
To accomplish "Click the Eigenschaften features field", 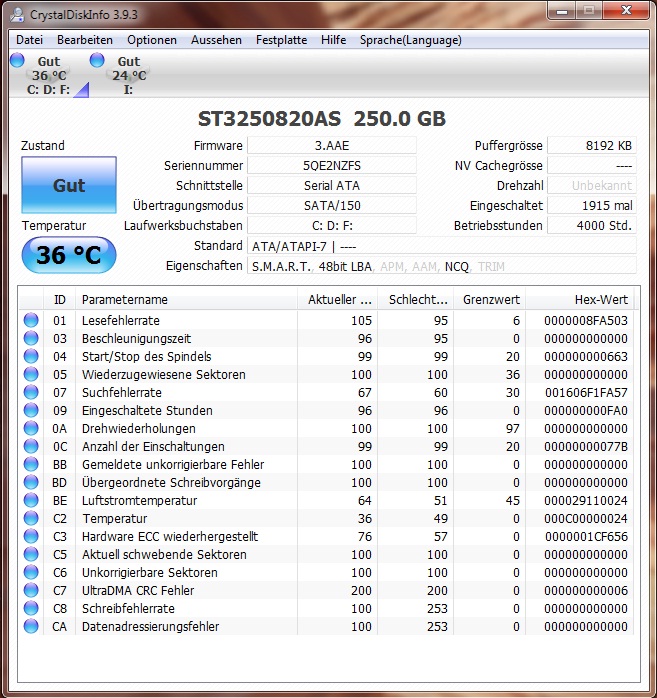I will pyautogui.click(x=442, y=266).
